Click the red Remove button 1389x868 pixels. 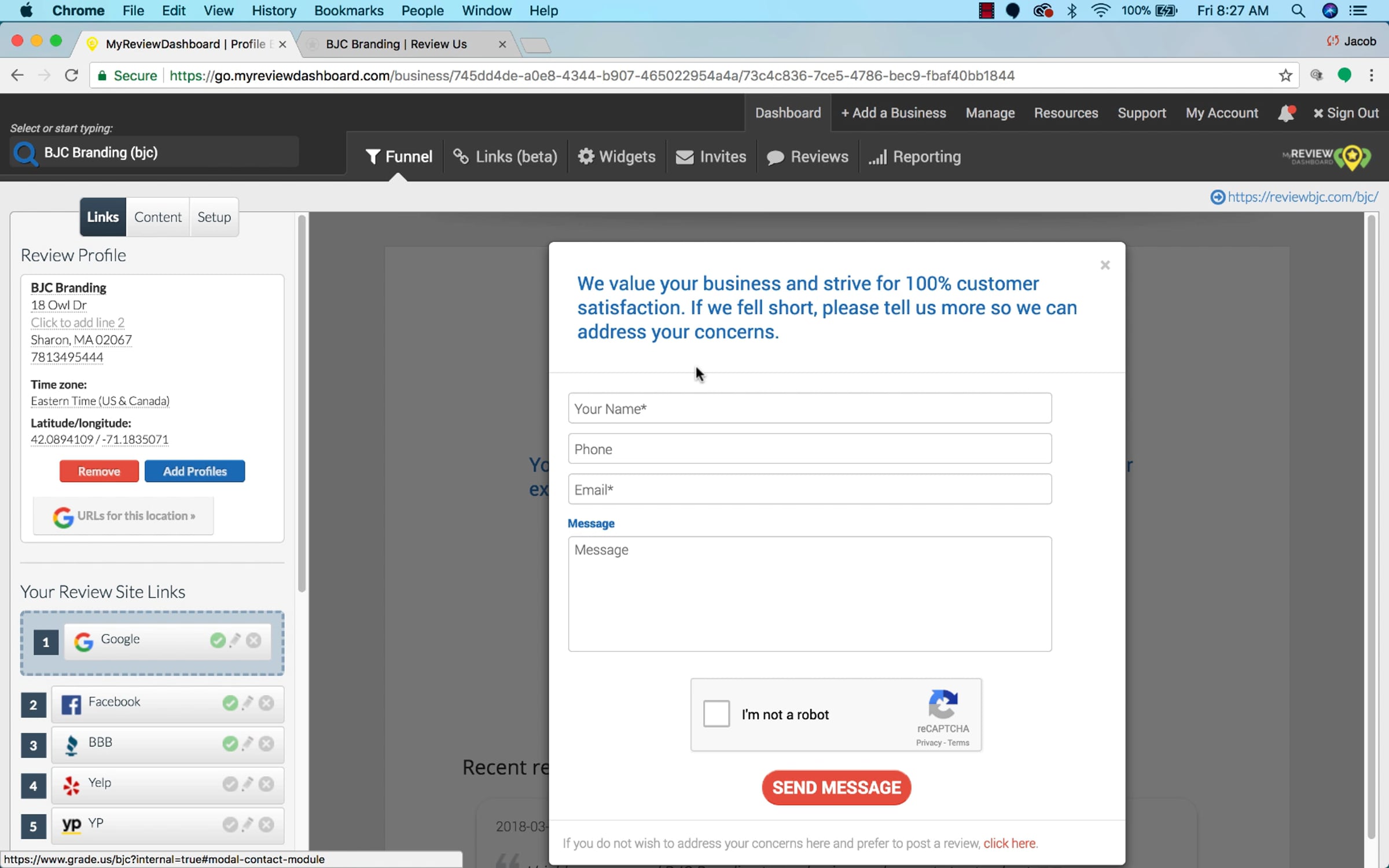99,471
